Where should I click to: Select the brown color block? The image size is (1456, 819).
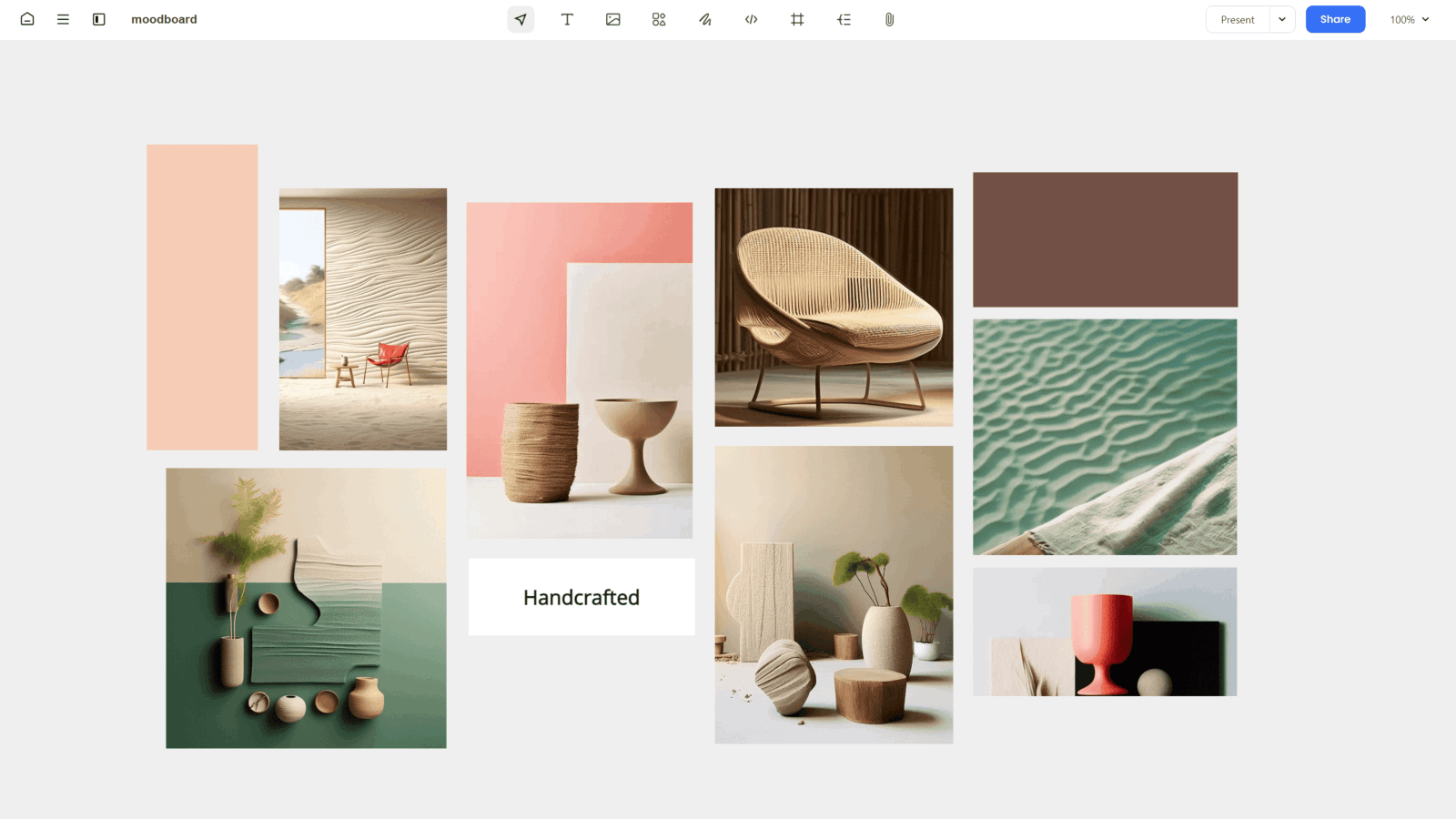[1105, 239]
